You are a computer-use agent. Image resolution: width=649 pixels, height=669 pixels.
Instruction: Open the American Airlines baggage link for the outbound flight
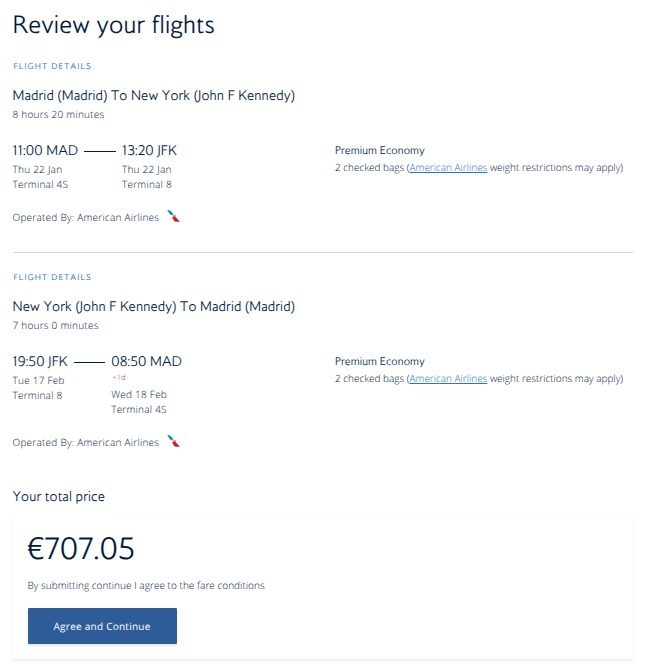[448, 168]
